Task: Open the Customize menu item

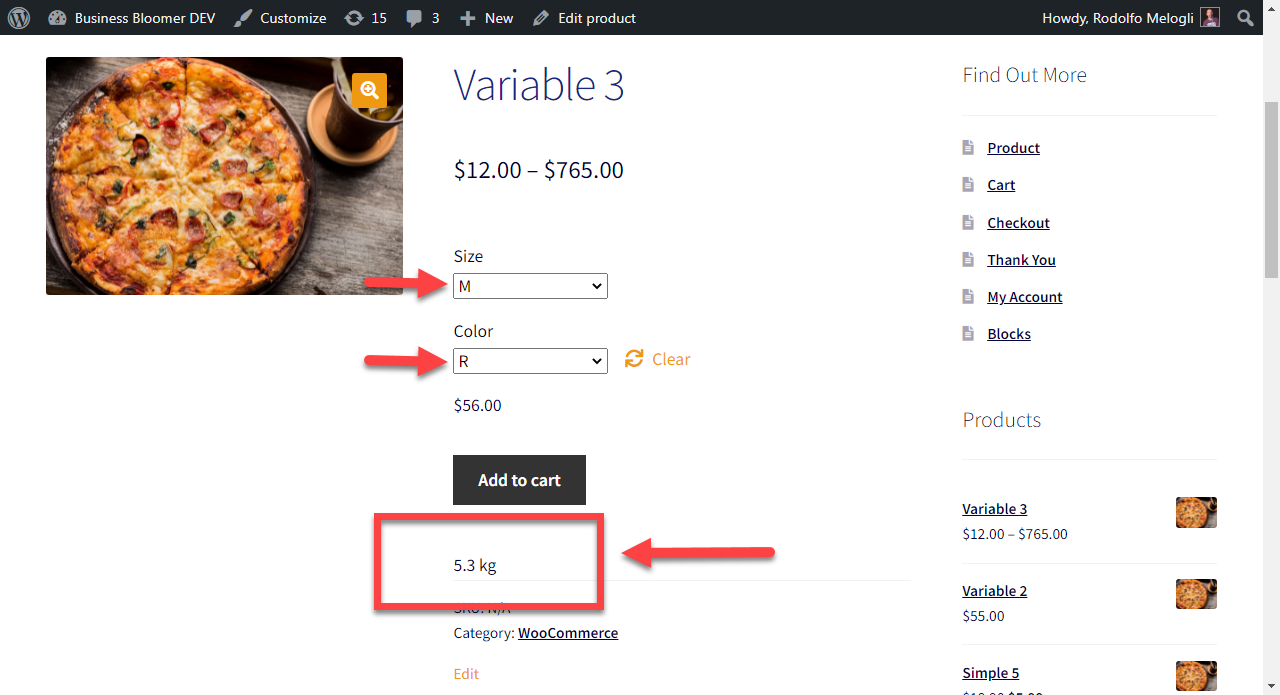Action: click(280, 18)
